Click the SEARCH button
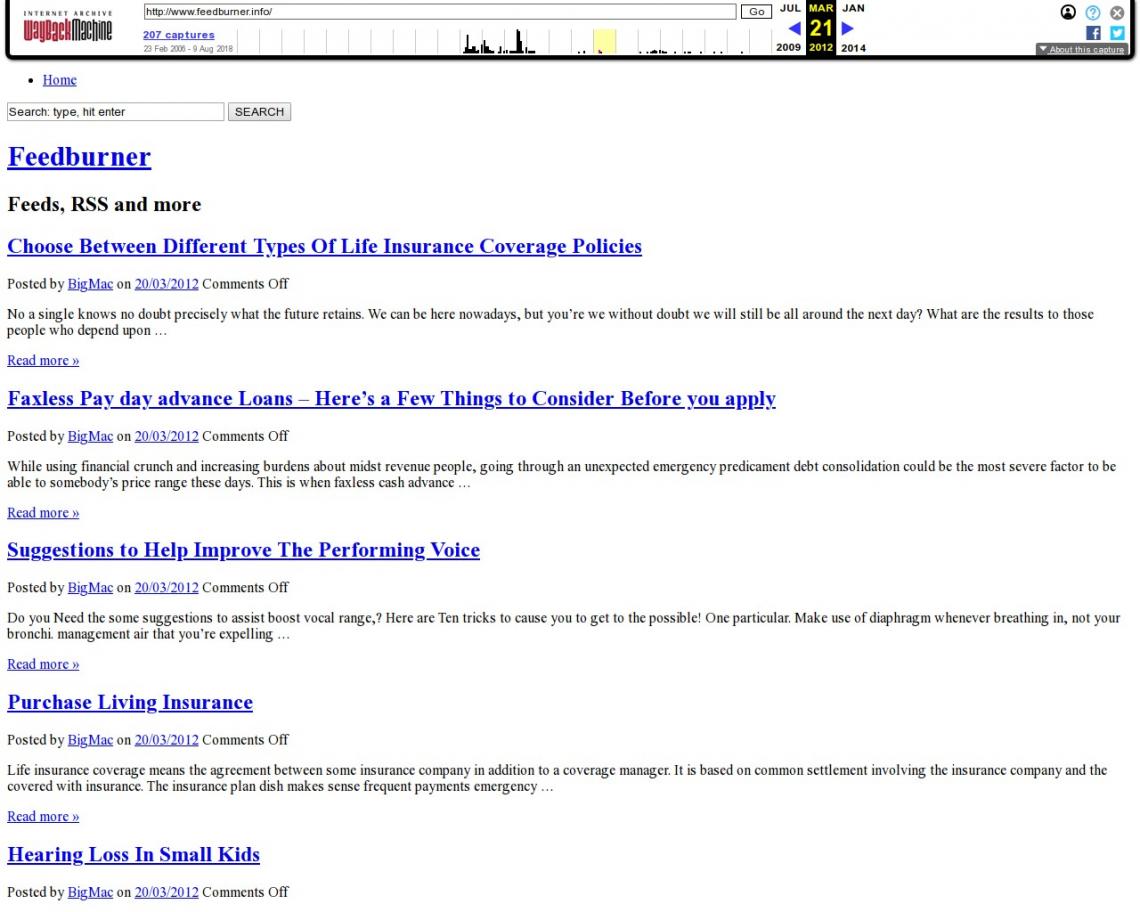Screen dimensions: 1140x912 coord(260,111)
